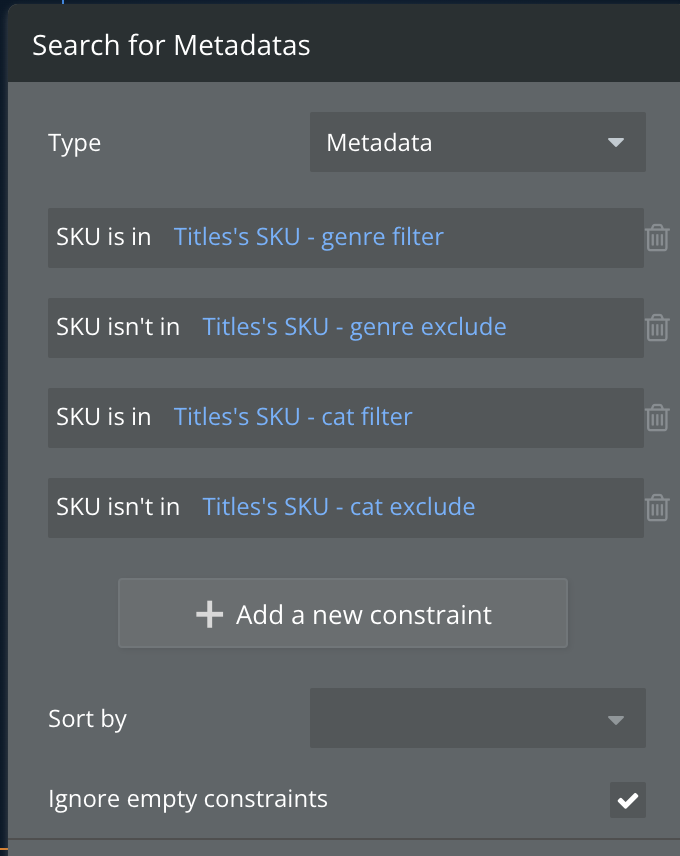Image resolution: width=680 pixels, height=856 pixels.
Task: Select the "SKU is in" cat filter label
Action: pos(104,417)
